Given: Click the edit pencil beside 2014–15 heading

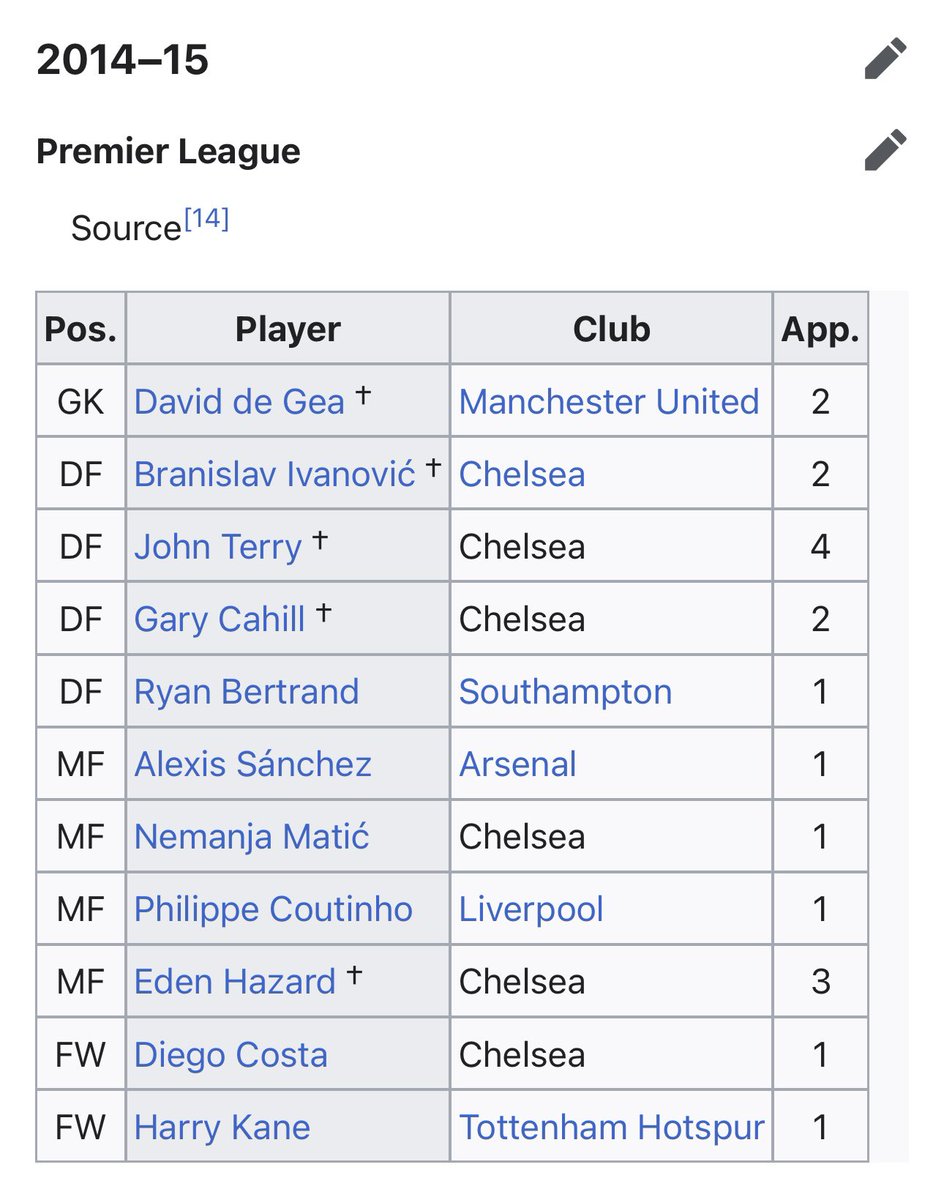Looking at the screenshot, I should click(885, 59).
